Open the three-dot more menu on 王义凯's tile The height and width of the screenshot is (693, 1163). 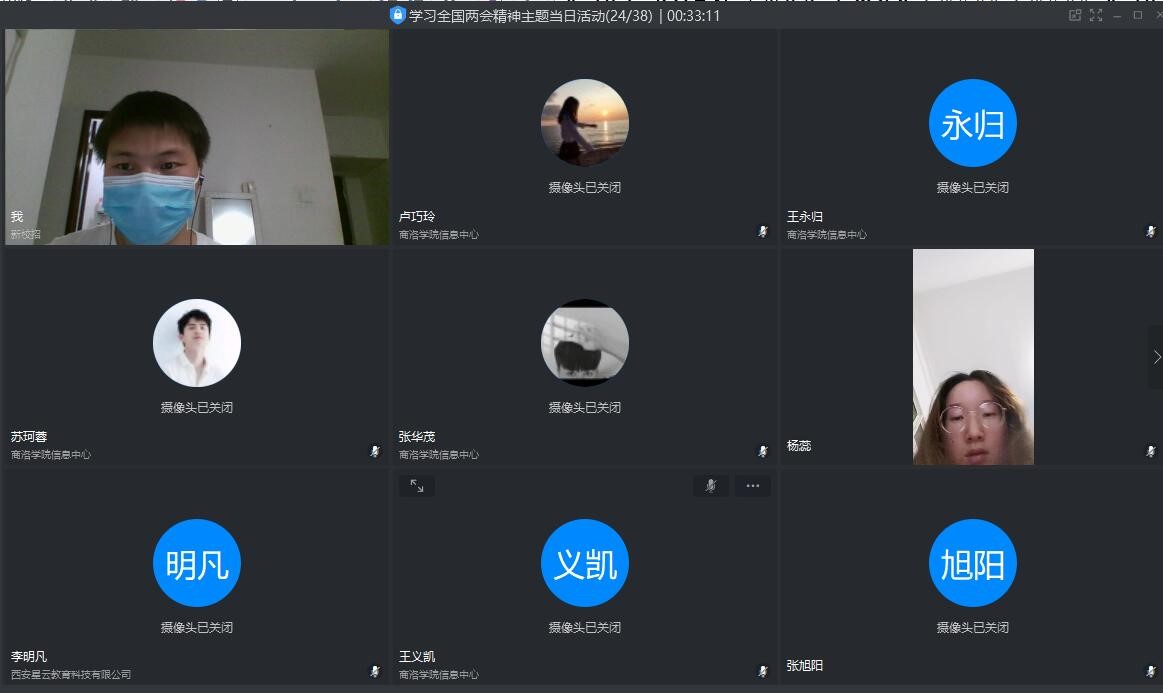752,486
